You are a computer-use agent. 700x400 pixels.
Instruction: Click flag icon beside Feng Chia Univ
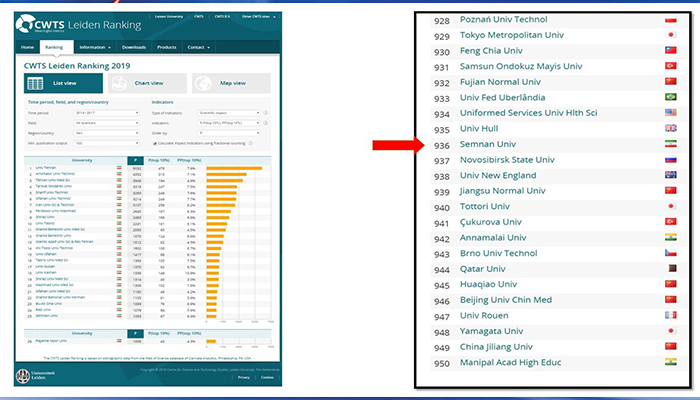click(x=671, y=50)
